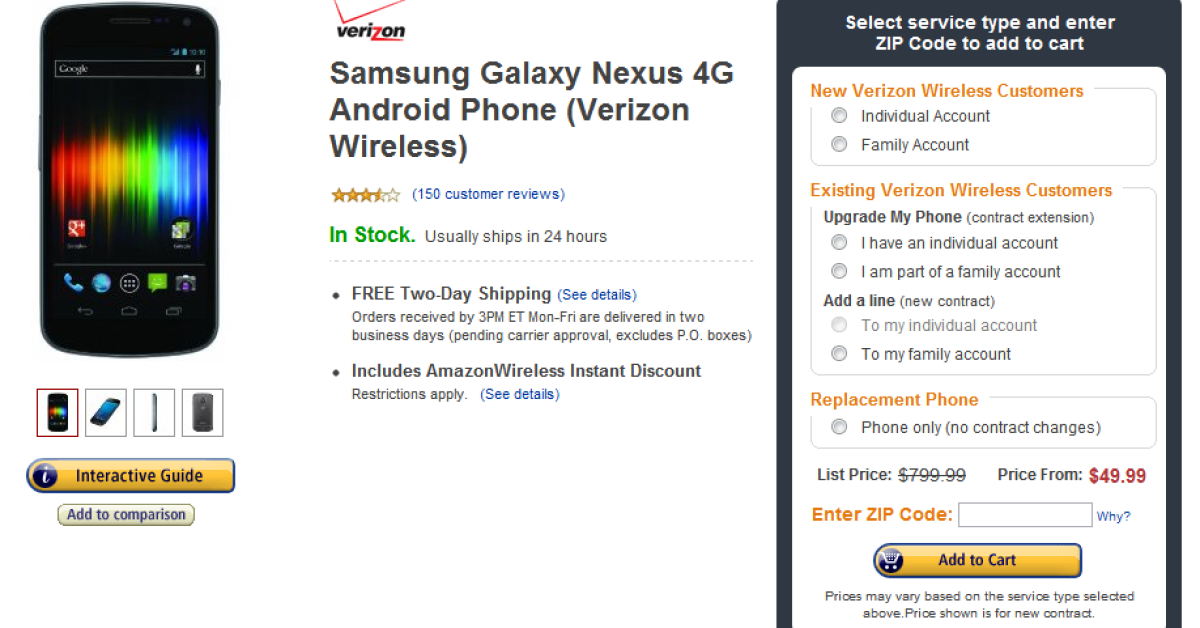
Task: See details for AmazonWireless Instant Discount
Action: [x=520, y=394]
